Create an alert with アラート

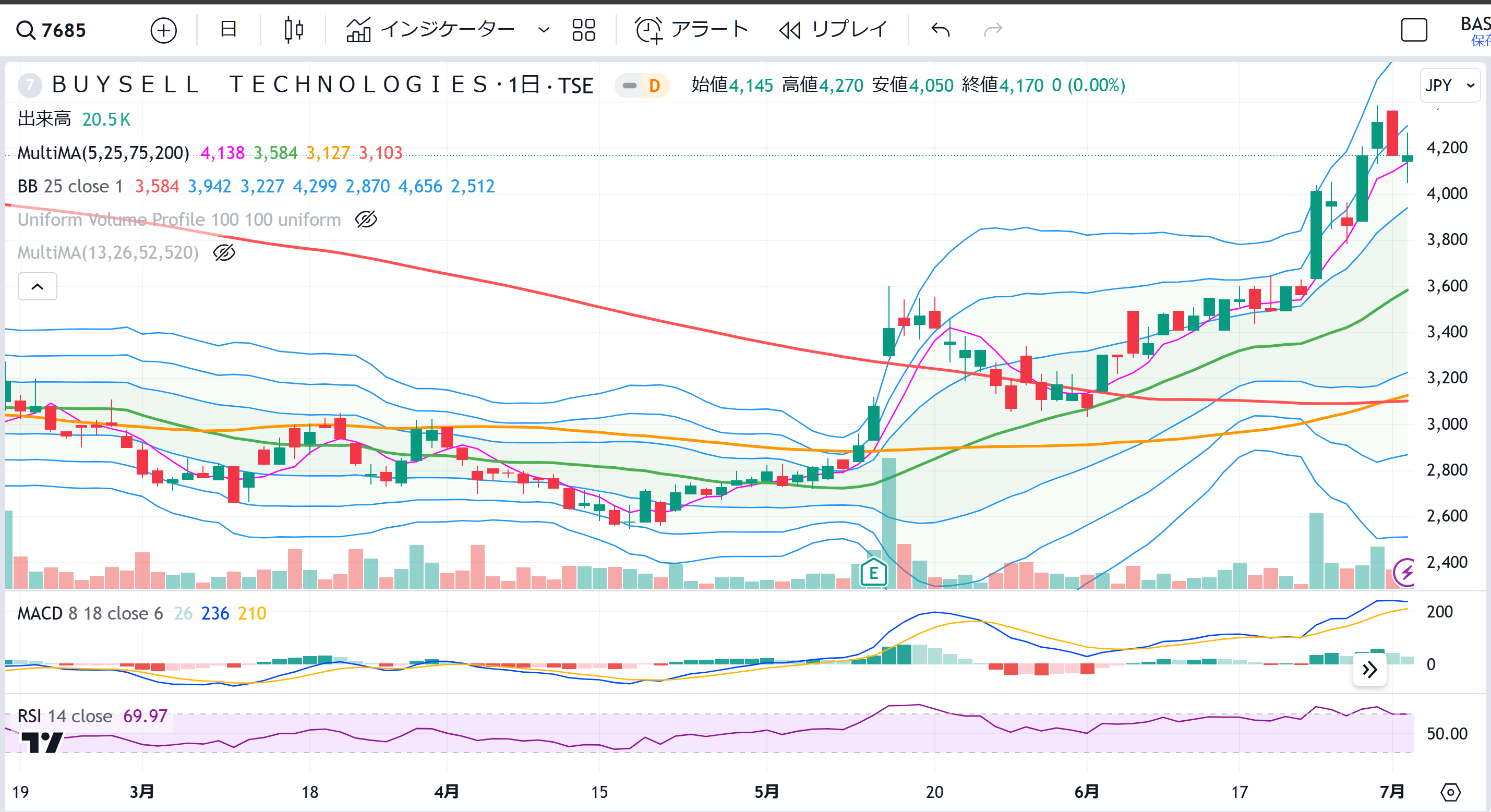click(x=692, y=30)
